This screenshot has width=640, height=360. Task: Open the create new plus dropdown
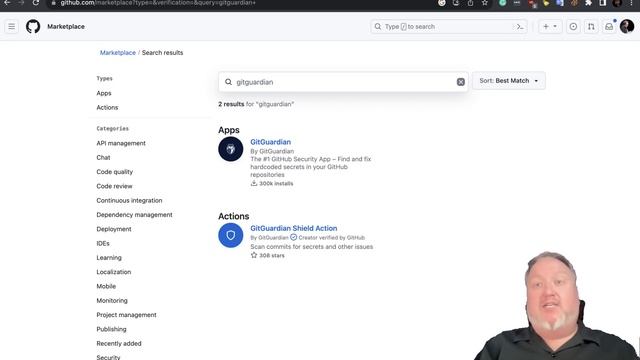[x=550, y=27]
